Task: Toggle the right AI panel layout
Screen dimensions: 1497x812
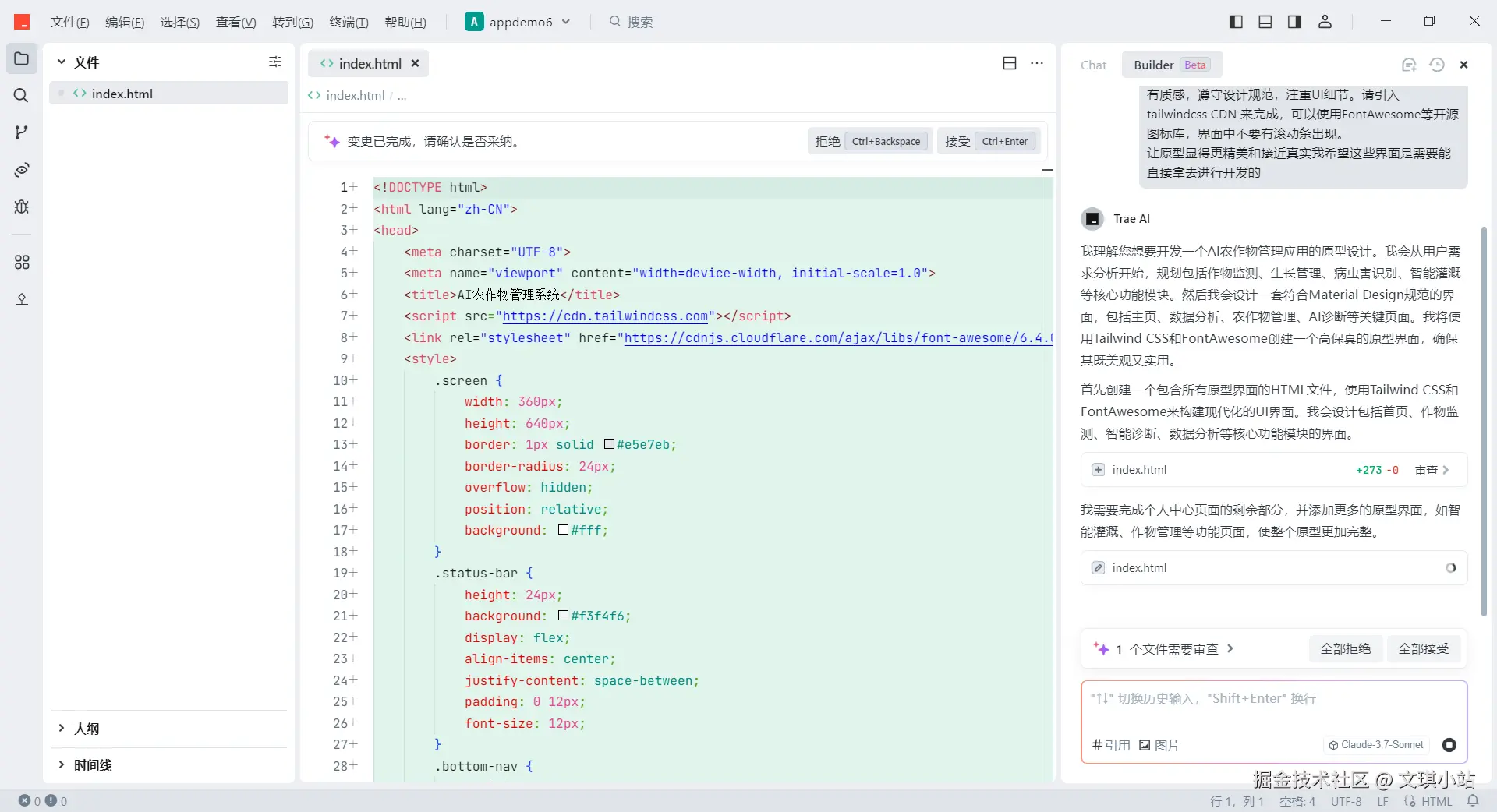Action: click(1295, 22)
